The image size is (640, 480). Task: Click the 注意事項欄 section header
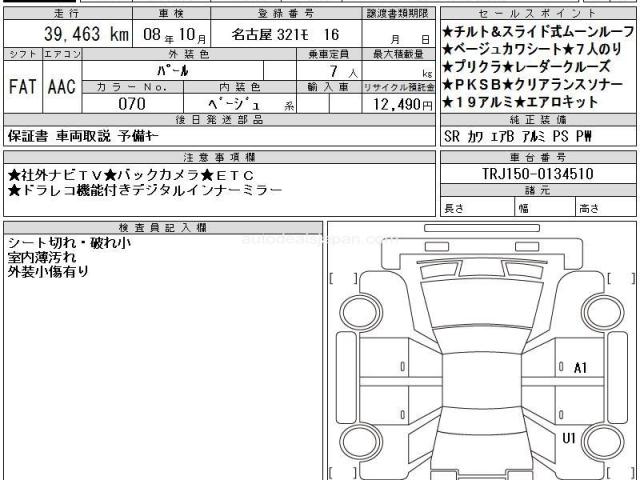tap(218, 157)
